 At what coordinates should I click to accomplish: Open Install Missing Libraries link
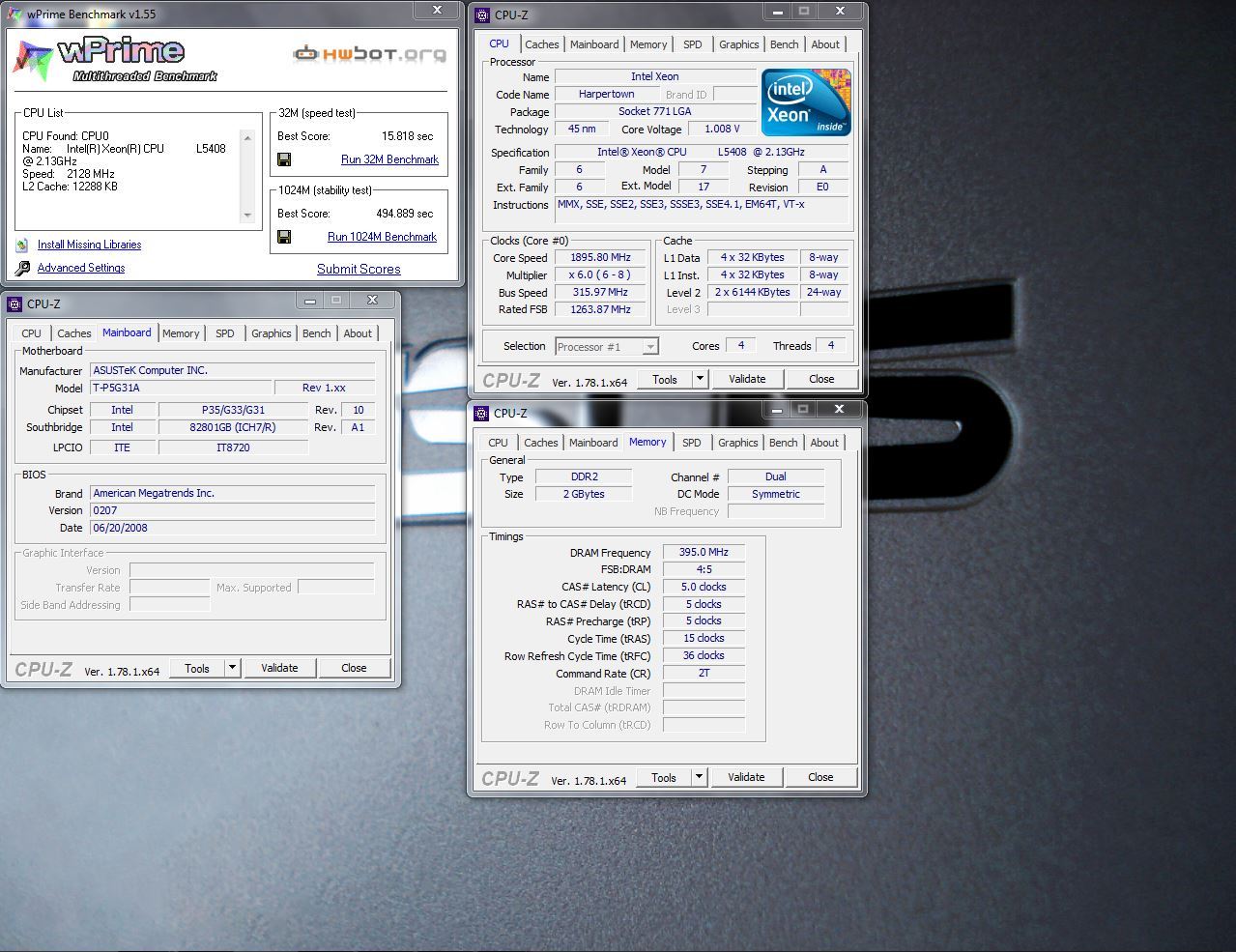[89, 245]
